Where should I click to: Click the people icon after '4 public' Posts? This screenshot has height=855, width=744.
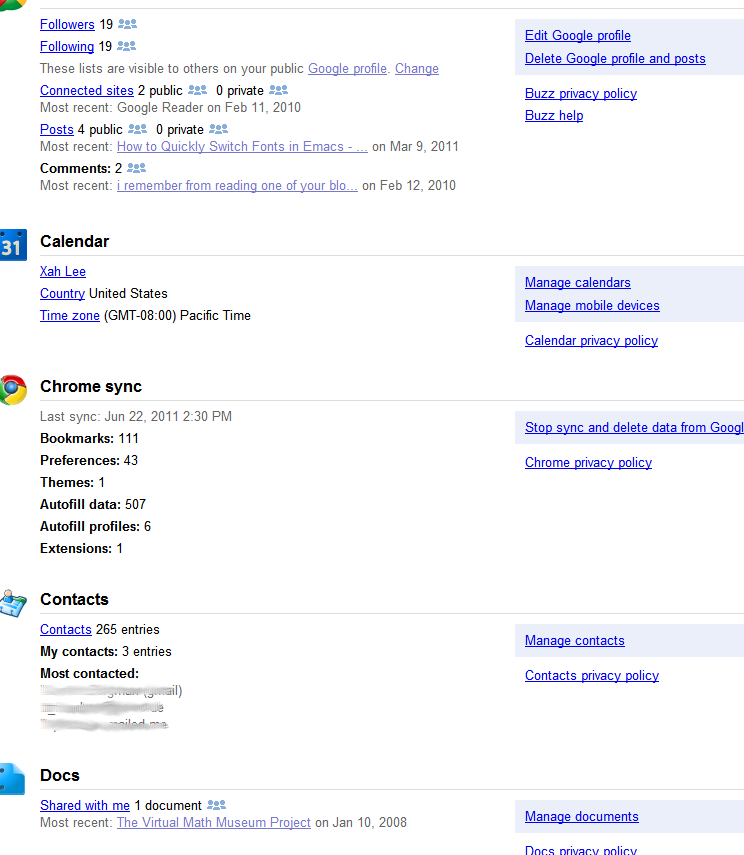click(137, 129)
